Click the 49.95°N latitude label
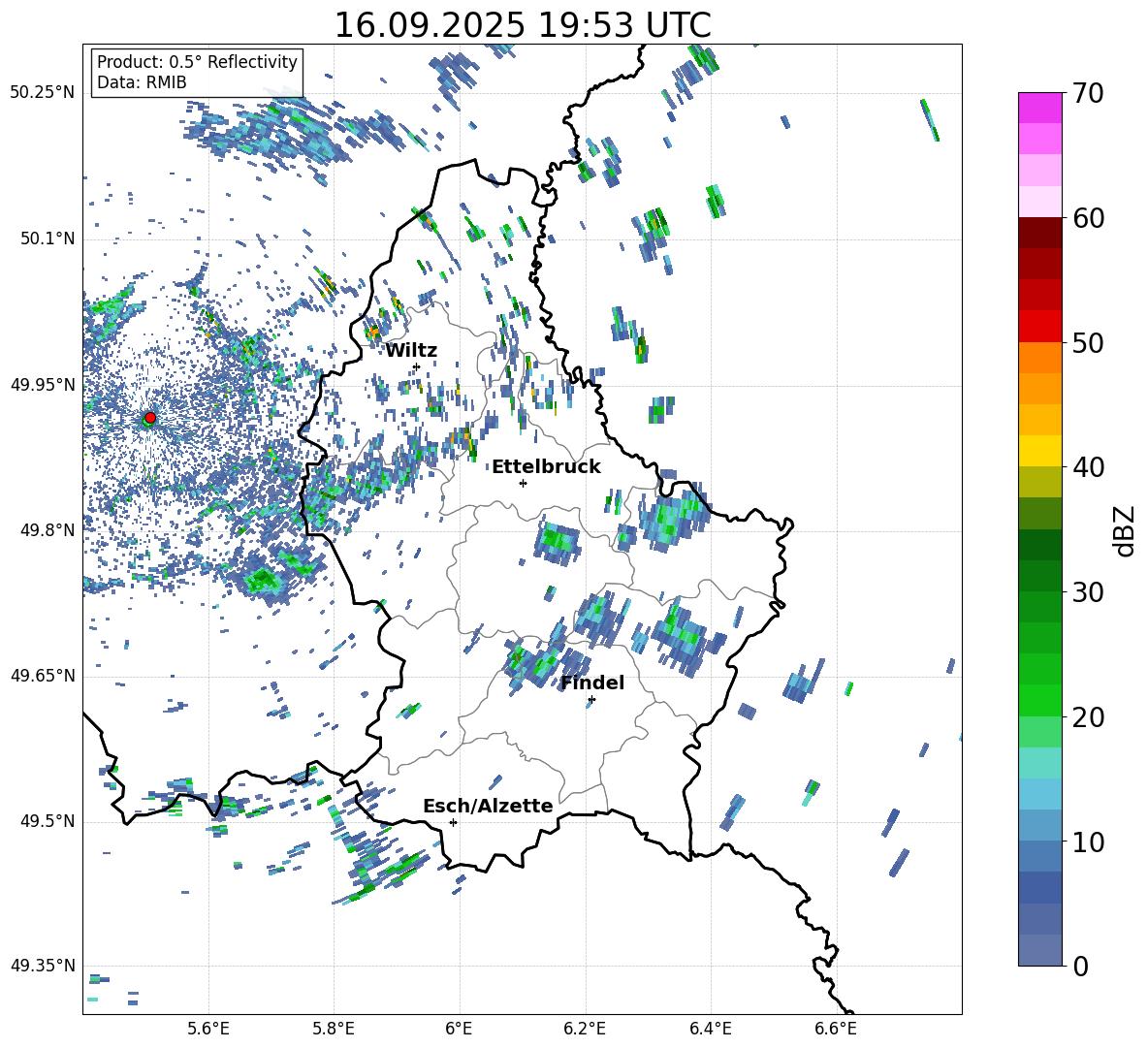 tap(43, 385)
